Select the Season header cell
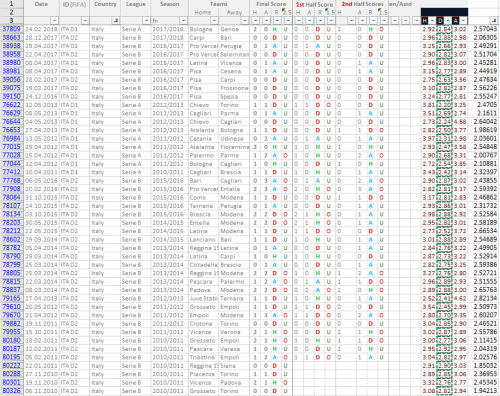Image resolution: width=500 pixels, height=396 pixels. [x=170, y=4]
